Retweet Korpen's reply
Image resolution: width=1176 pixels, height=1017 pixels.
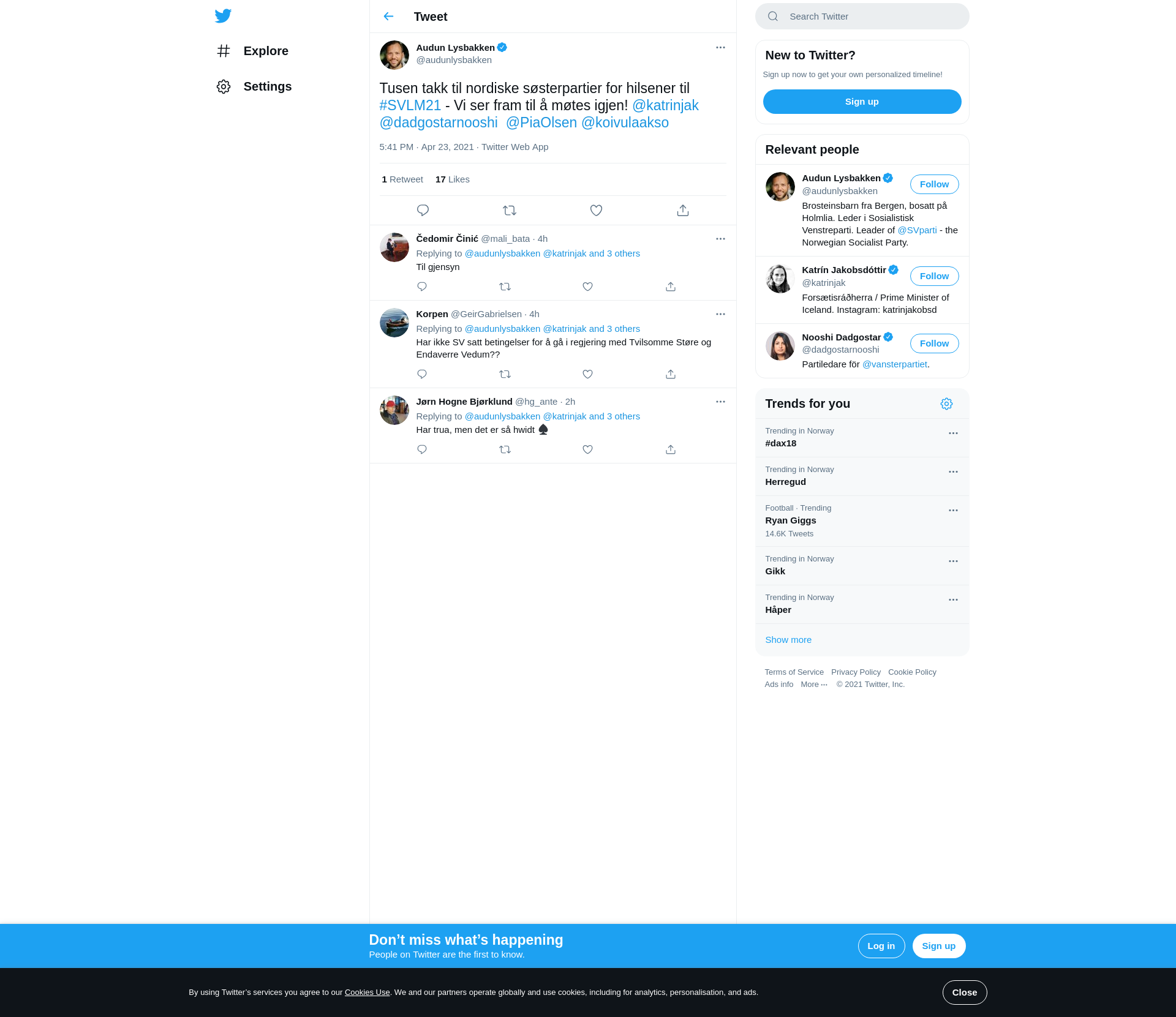[x=505, y=374]
